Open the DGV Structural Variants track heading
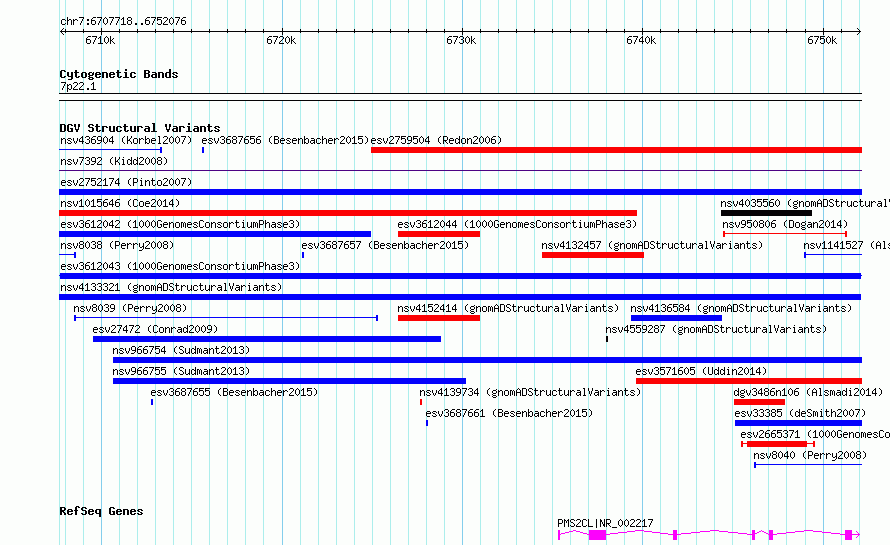The width and height of the screenshot is (890, 545). pos(140,128)
